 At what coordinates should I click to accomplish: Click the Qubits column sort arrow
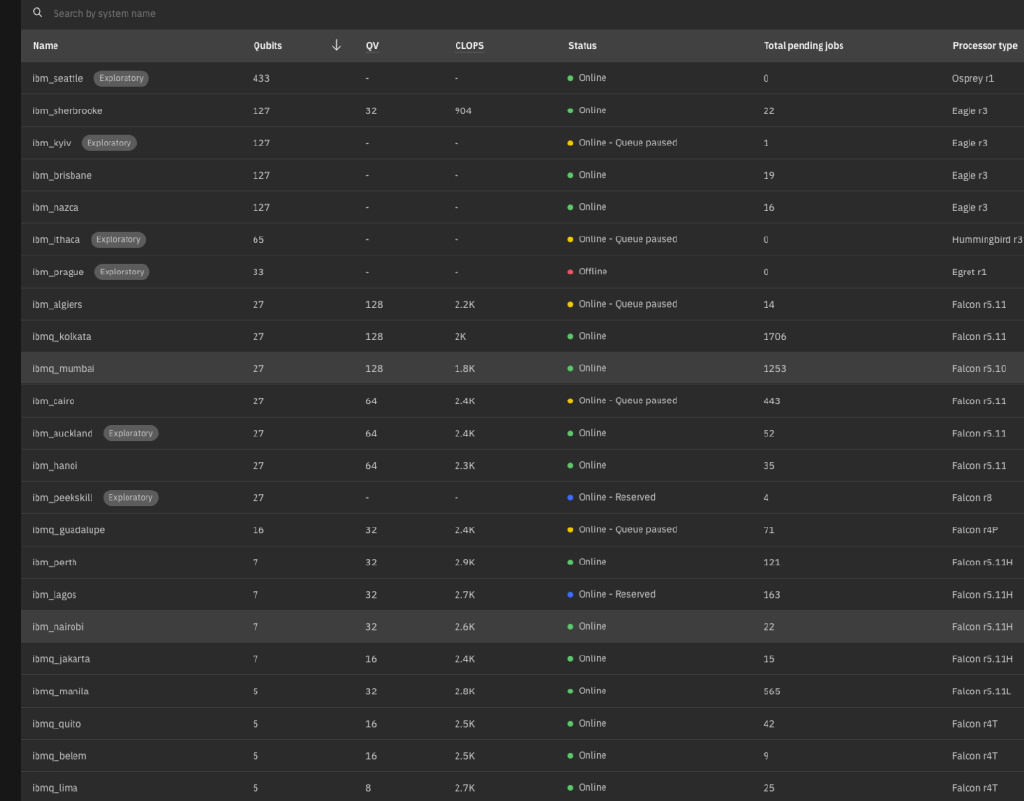(x=336, y=45)
